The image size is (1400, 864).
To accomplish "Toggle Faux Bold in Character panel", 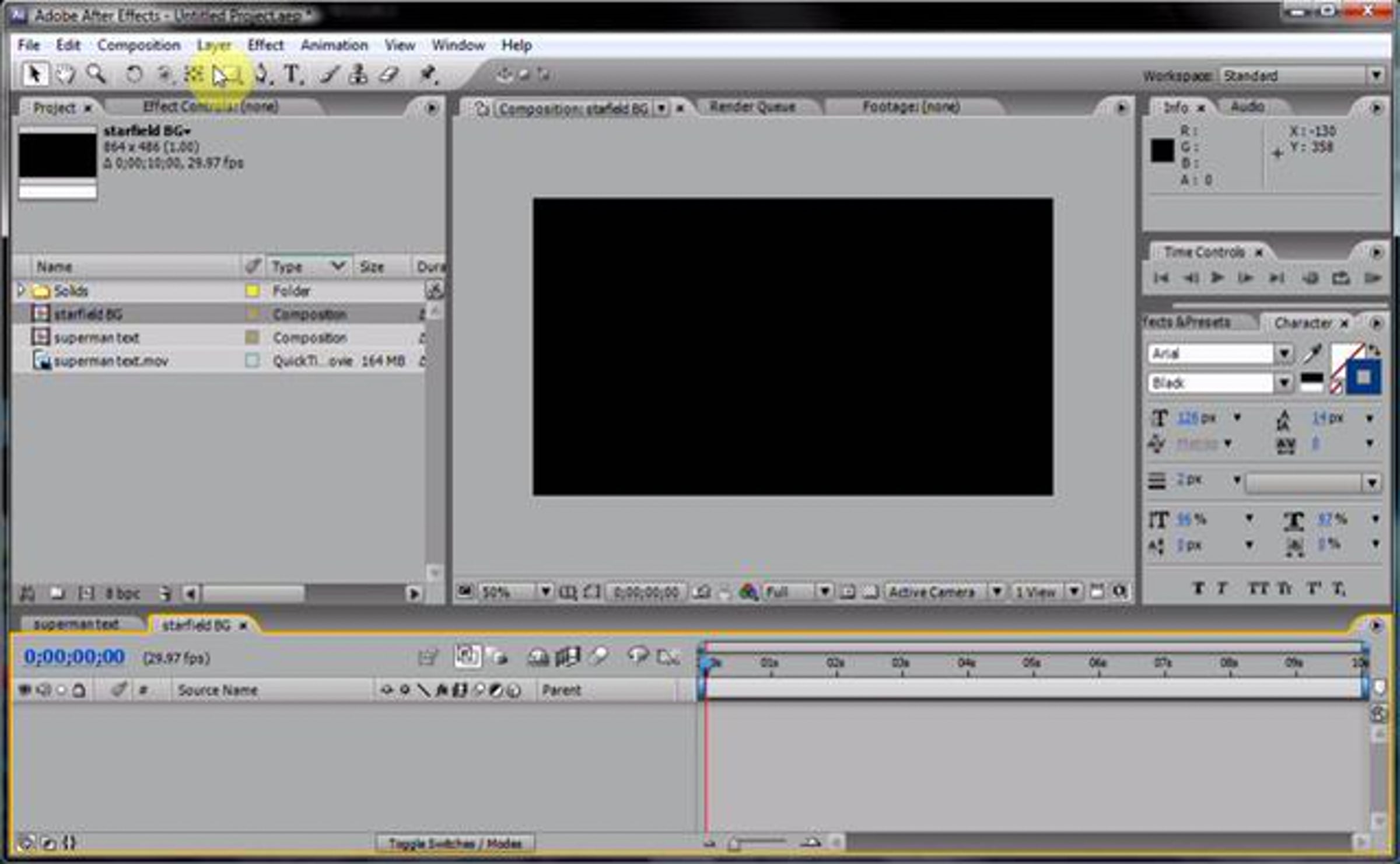I will click(x=1198, y=588).
